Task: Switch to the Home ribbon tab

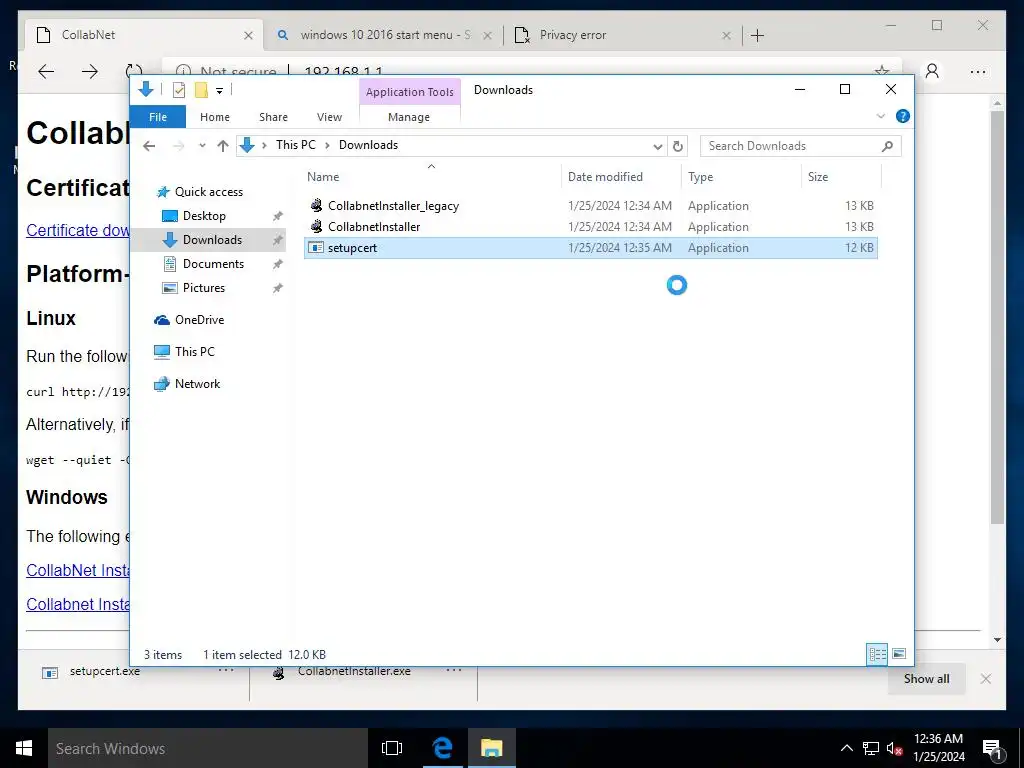Action: coord(215,117)
